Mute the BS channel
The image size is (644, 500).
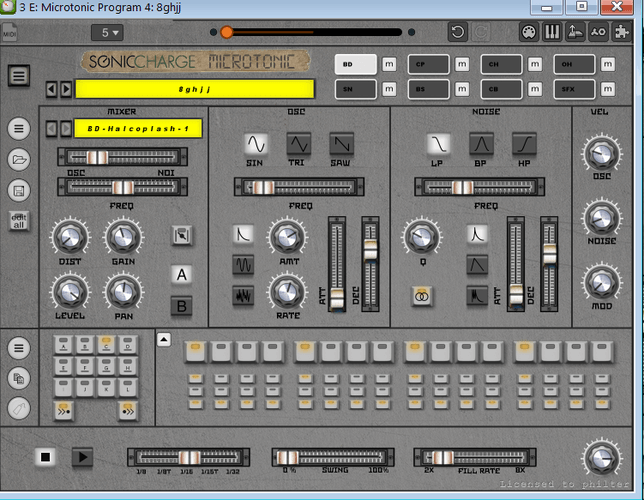462,89
